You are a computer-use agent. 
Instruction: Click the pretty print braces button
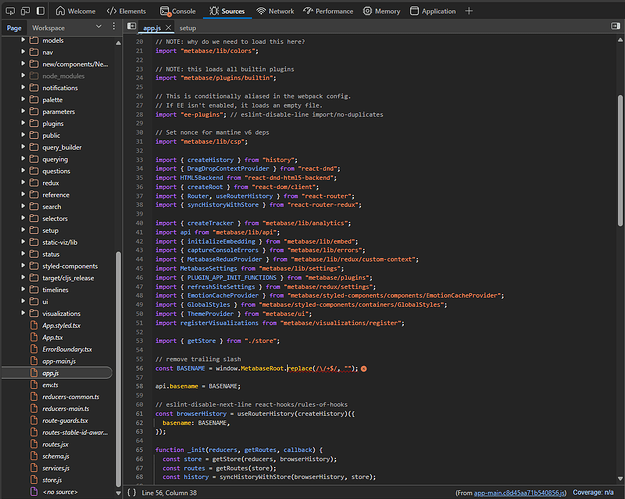(132, 493)
